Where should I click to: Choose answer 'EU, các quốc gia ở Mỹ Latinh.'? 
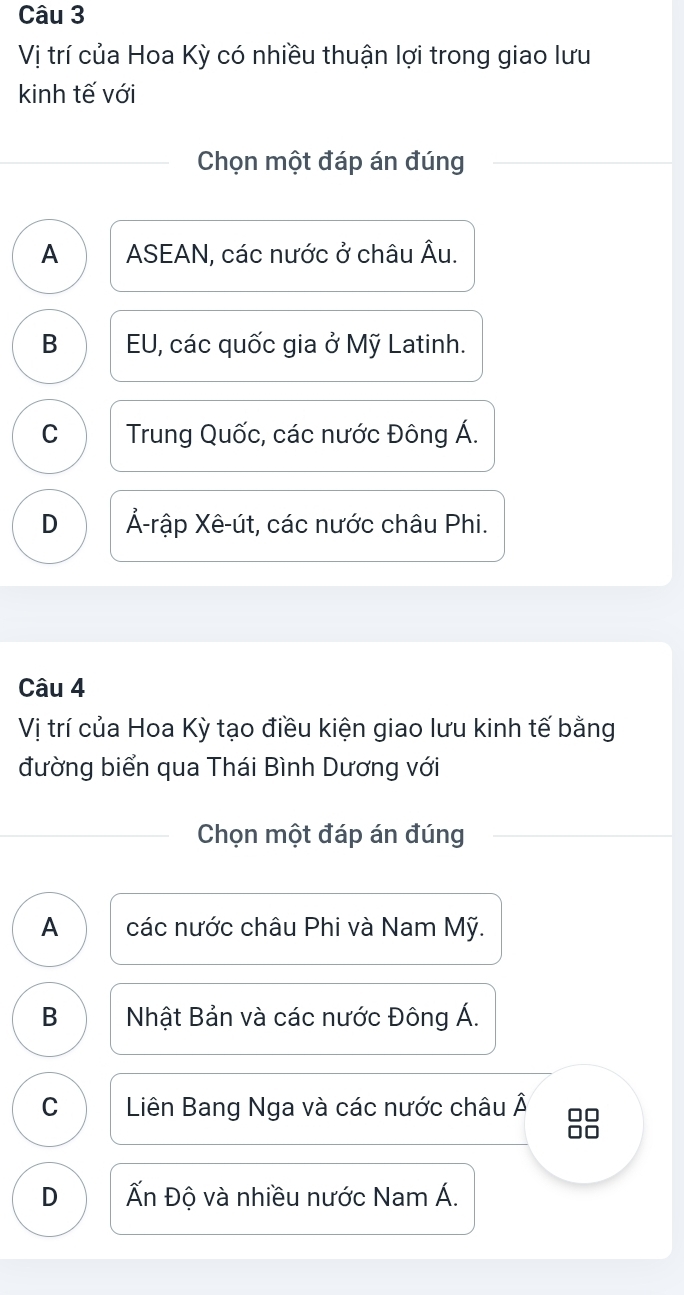pos(296,346)
